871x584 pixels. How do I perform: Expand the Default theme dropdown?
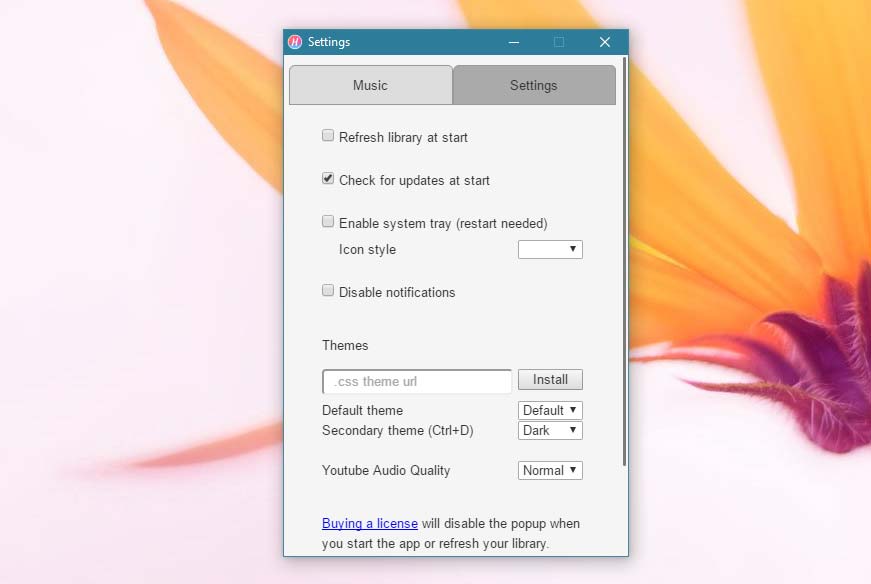550,410
